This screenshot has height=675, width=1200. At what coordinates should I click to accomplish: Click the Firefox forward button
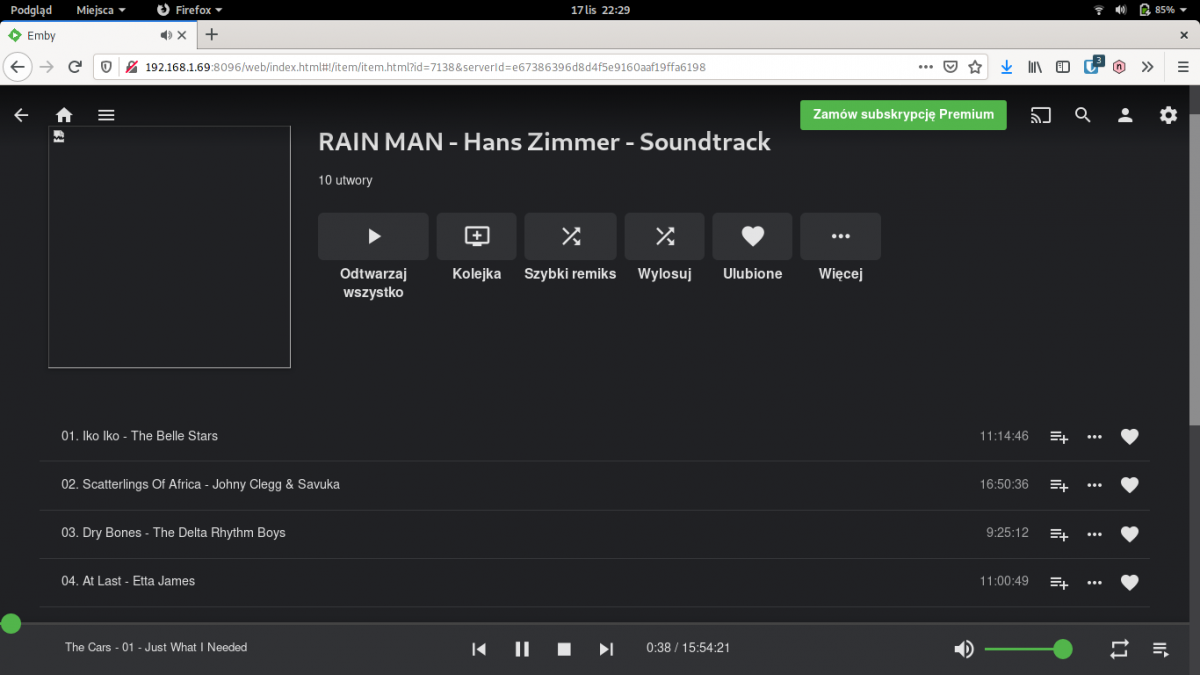[46, 67]
